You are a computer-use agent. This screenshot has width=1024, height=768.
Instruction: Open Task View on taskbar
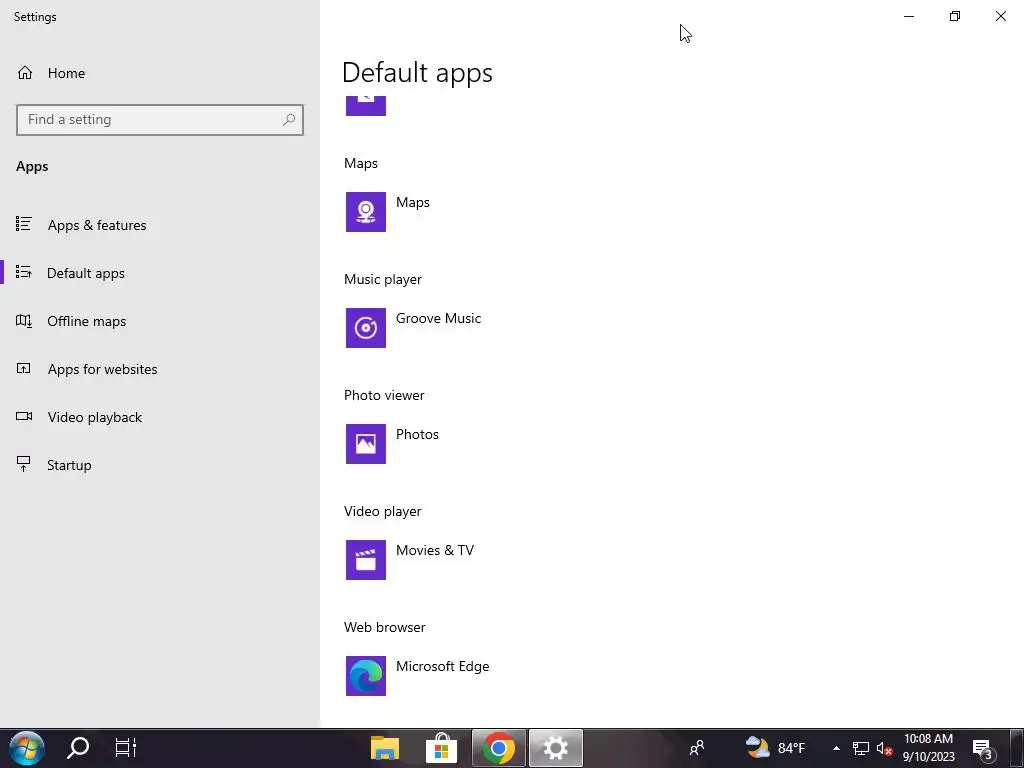click(x=125, y=748)
